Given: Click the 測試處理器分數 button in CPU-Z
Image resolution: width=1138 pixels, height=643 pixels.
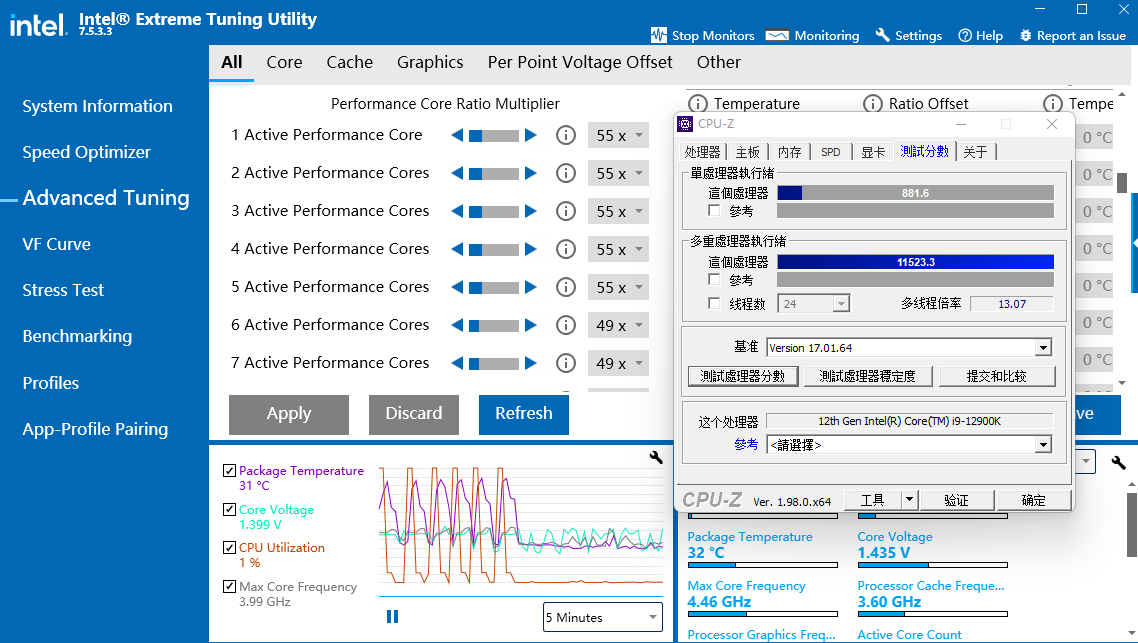Looking at the screenshot, I should tap(743, 376).
